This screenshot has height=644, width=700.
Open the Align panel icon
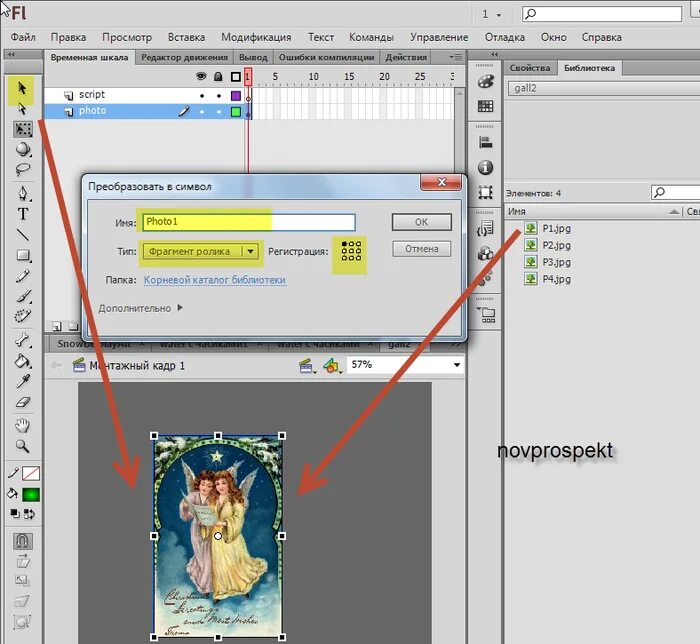pos(485,143)
